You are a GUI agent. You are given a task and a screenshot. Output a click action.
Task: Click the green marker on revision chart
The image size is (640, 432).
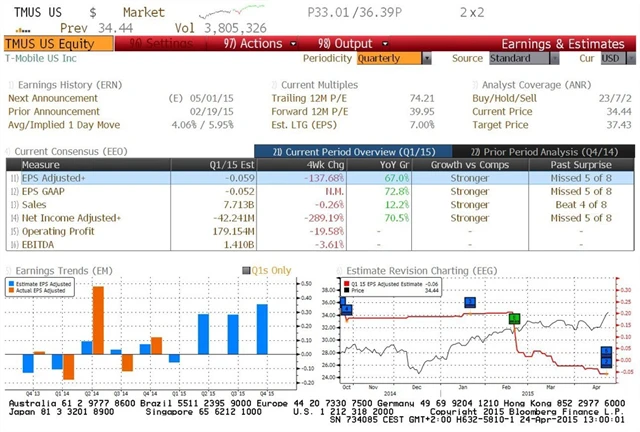click(x=514, y=319)
